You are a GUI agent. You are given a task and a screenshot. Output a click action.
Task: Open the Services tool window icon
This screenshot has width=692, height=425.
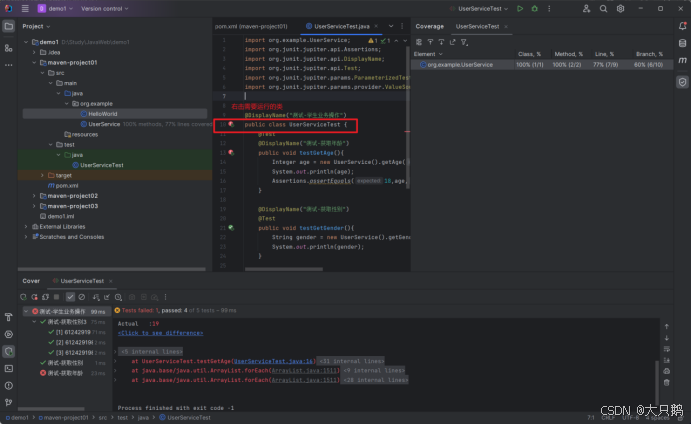point(8,334)
